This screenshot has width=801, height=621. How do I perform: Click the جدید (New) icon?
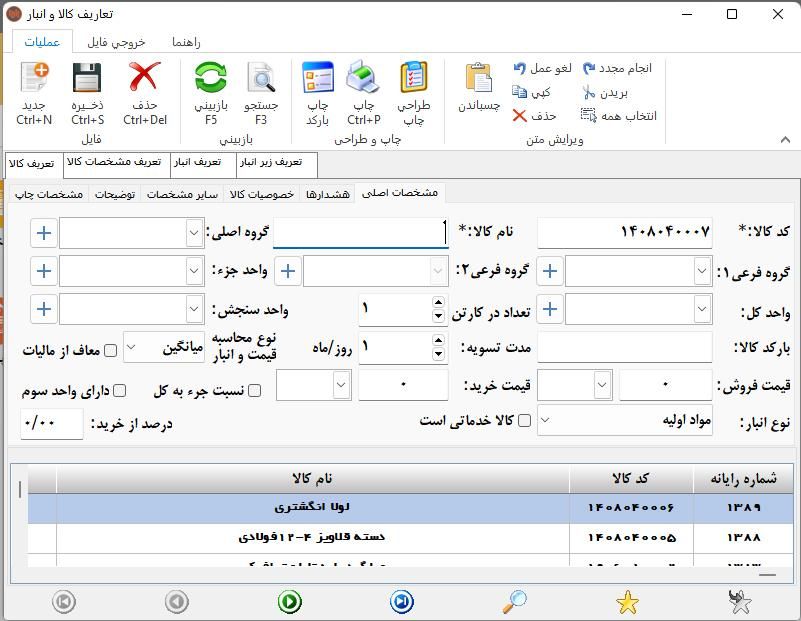(35, 78)
